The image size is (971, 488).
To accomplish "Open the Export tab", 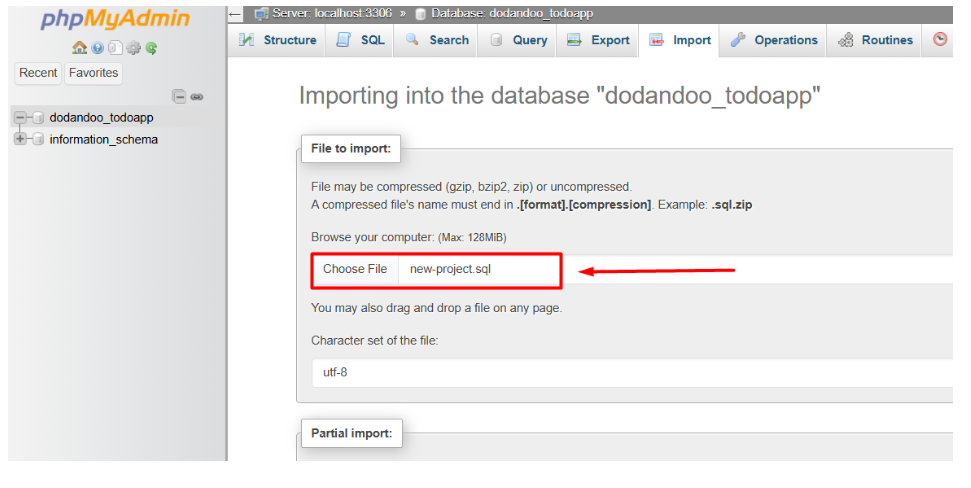I will 598,40.
